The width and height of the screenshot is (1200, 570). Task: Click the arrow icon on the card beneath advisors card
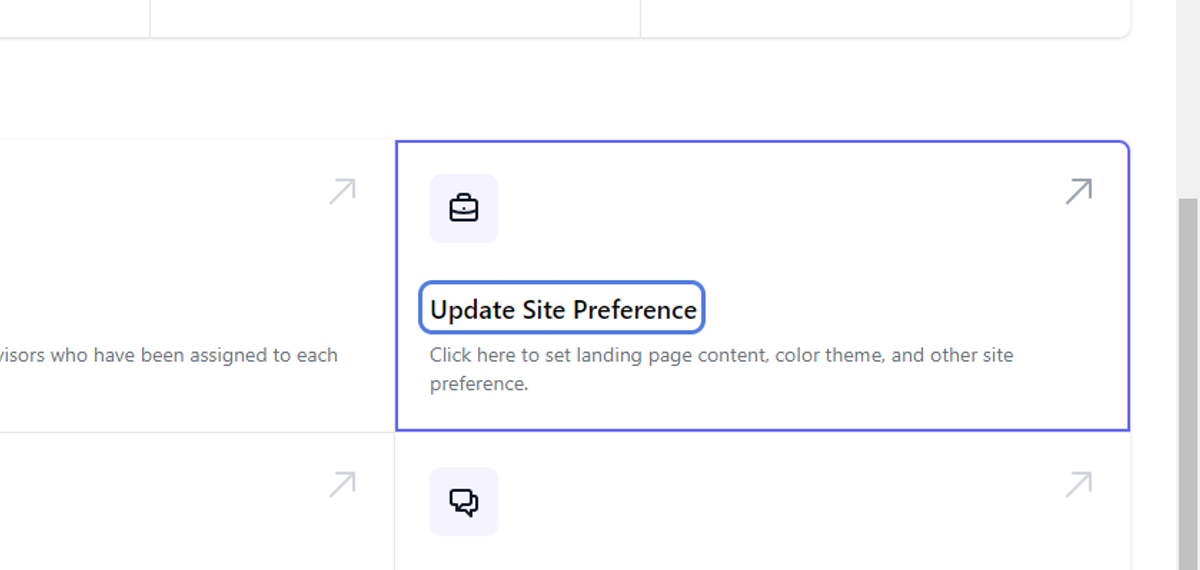(x=342, y=485)
